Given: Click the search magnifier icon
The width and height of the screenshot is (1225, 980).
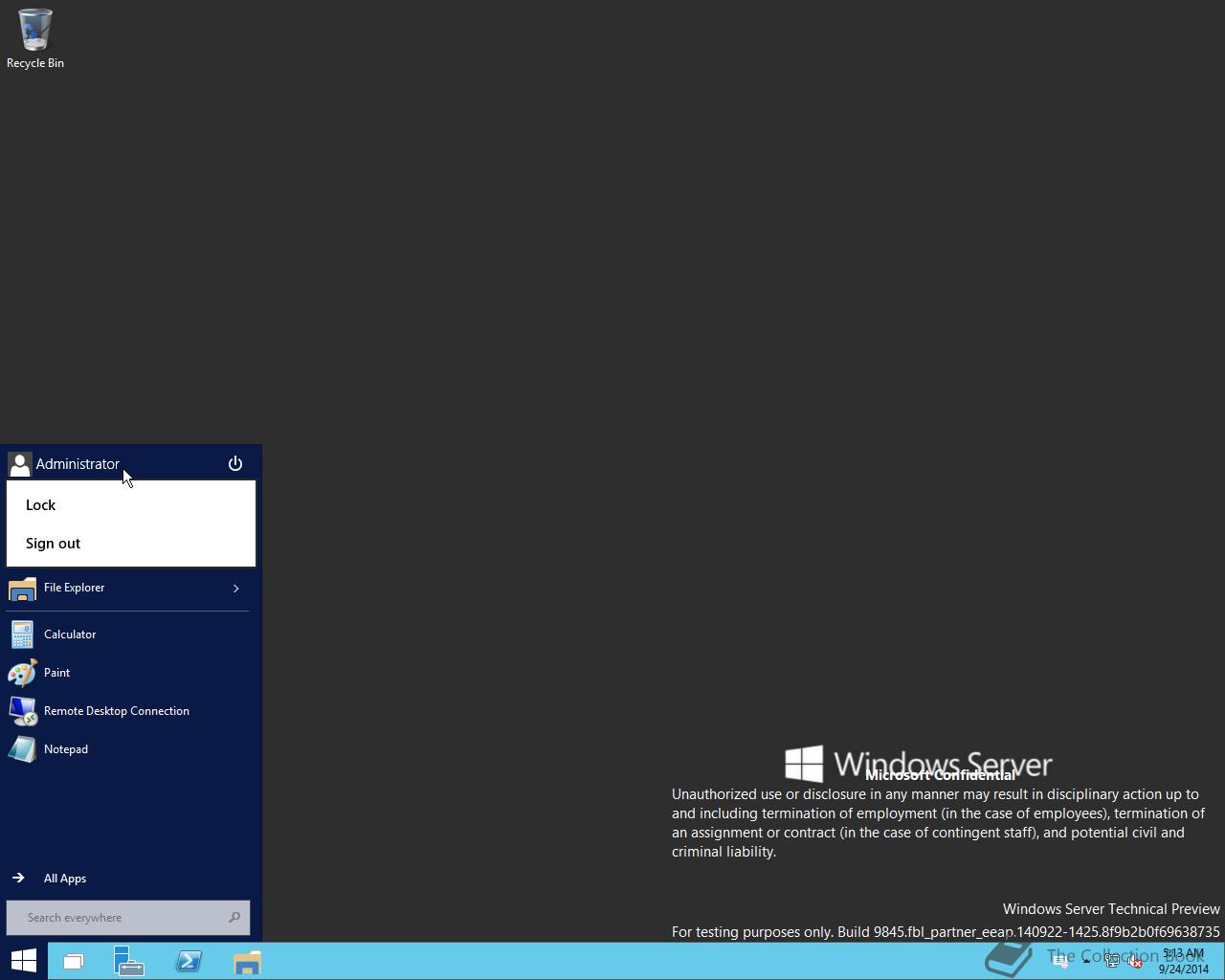Looking at the screenshot, I should [x=234, y=918].
